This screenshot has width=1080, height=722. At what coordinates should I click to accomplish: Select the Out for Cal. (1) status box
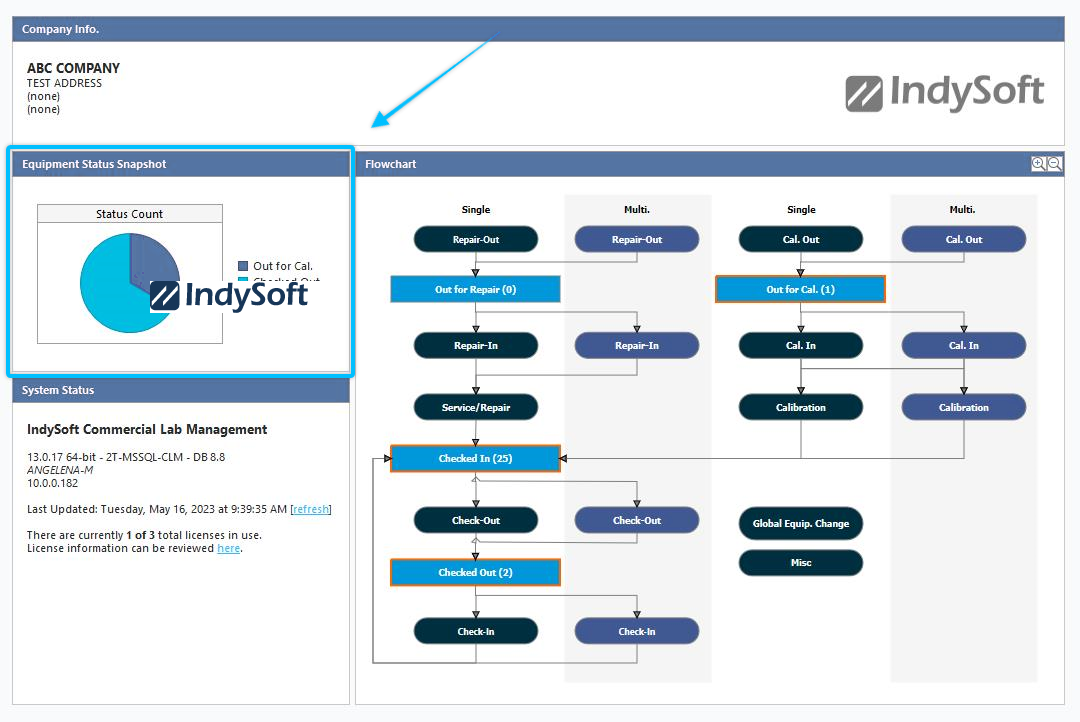[x=800, y=289]
